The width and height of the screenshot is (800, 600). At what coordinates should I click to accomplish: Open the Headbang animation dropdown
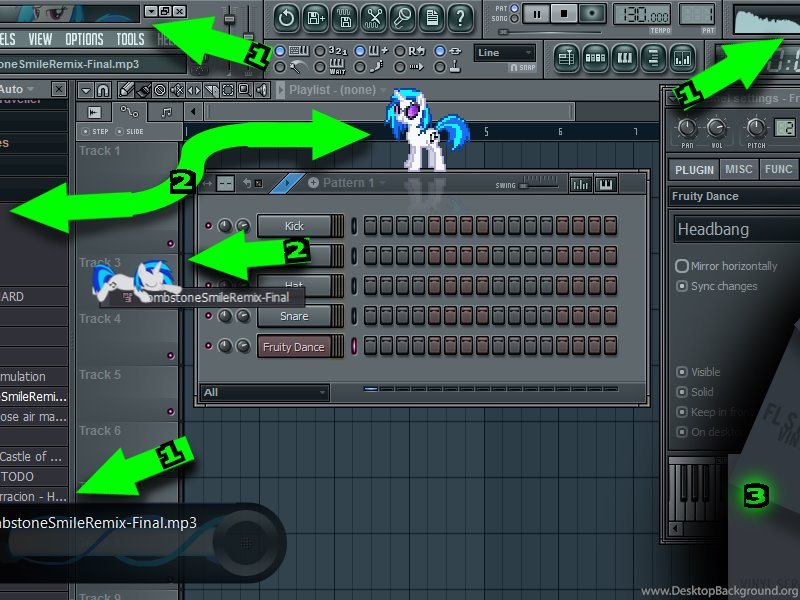(737, 230)
